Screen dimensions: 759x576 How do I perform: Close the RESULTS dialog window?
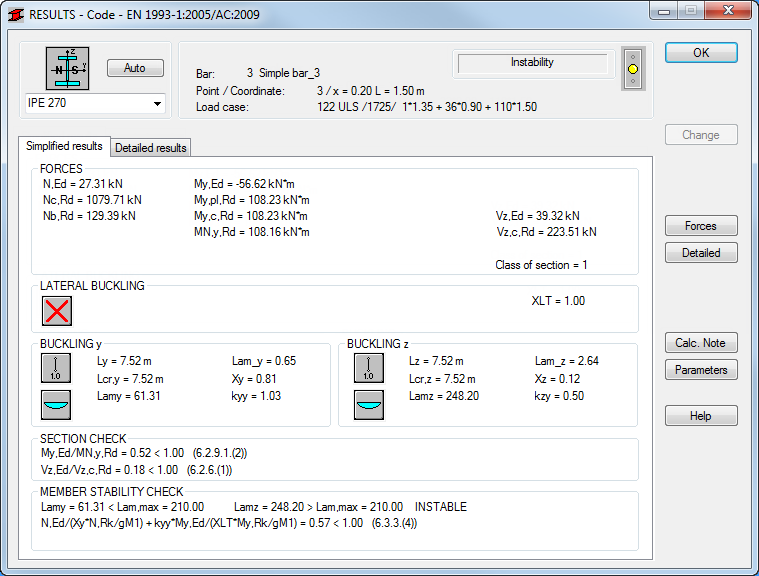tap(728, 11)
